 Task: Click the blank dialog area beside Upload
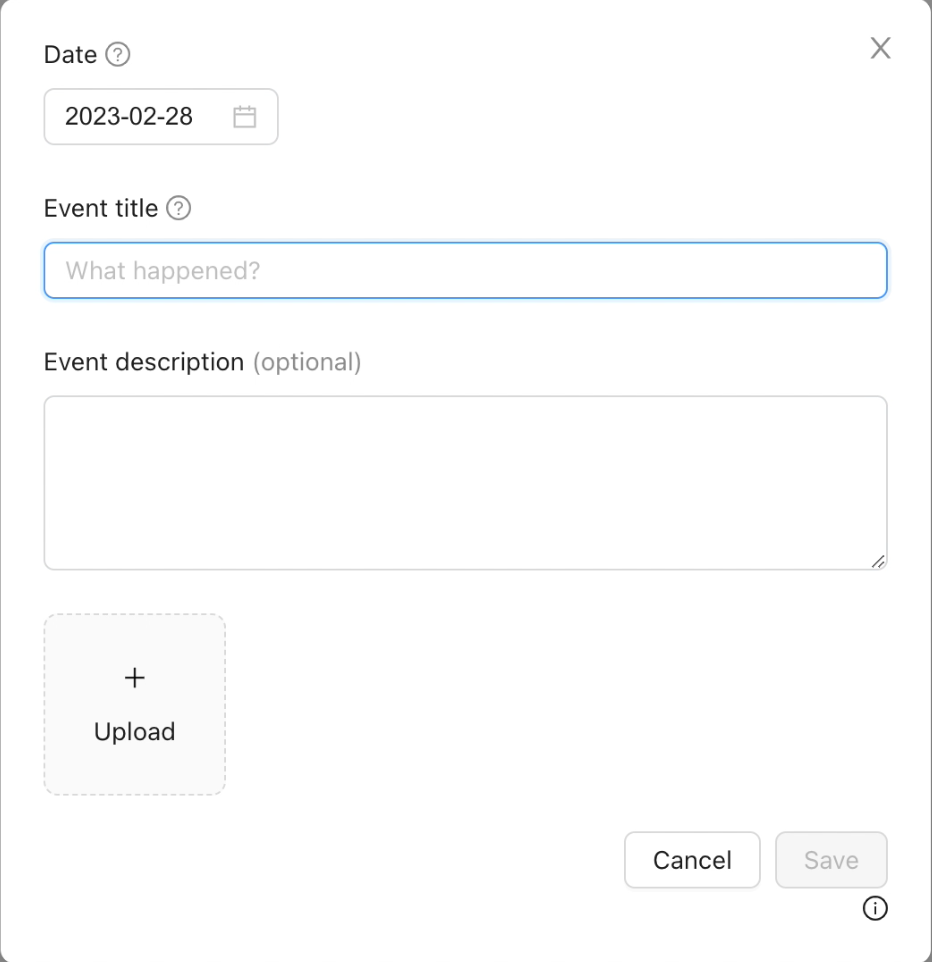pyautogui.click(x=550, y=705)
